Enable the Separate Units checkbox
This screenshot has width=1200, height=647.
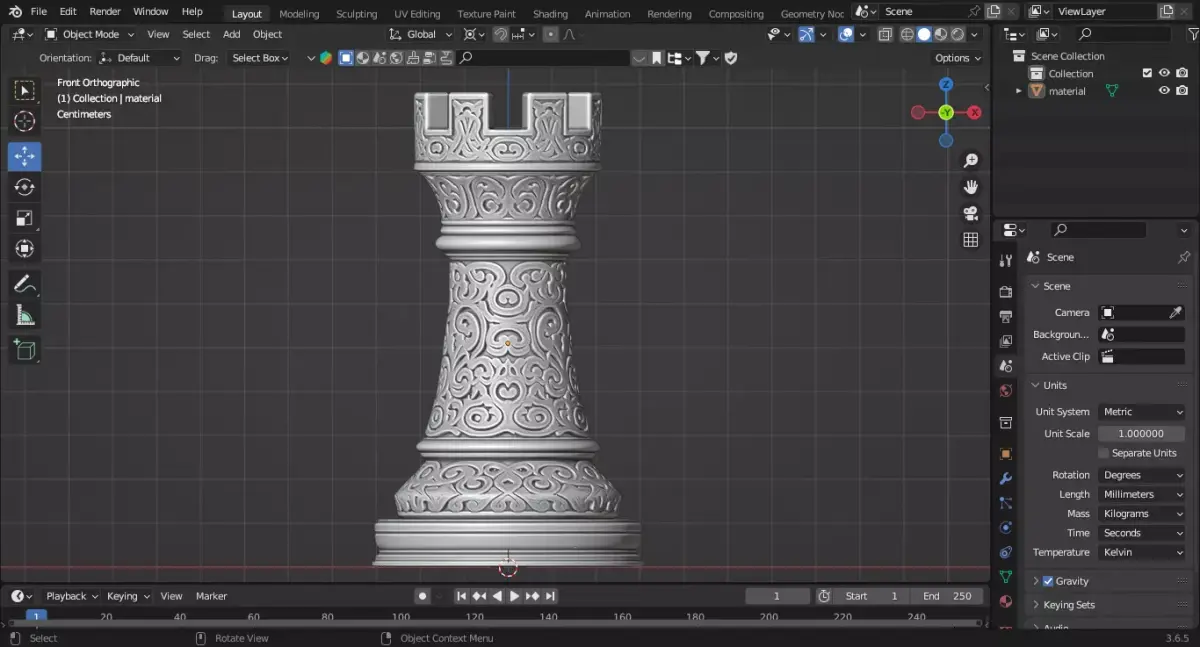click(x=1104, y=453)
